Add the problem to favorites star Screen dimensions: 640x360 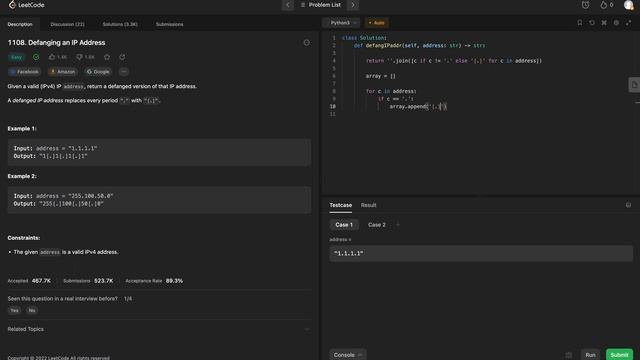(107, 57)
